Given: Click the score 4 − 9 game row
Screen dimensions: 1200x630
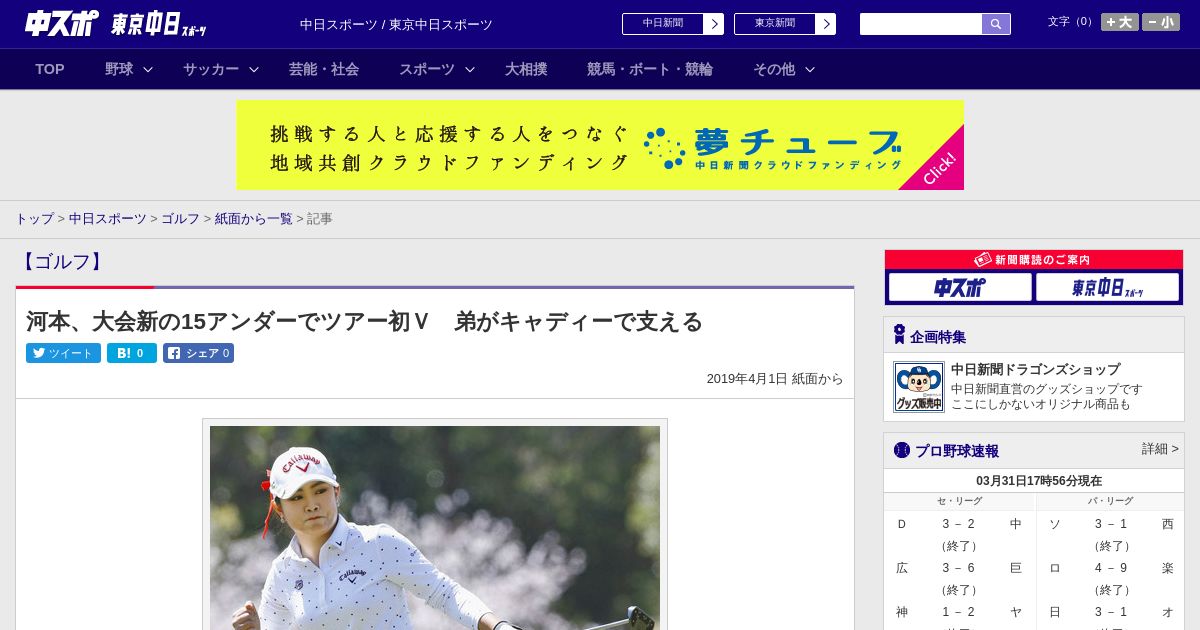Looking at the screenshot, I should tap(1110, 568).
